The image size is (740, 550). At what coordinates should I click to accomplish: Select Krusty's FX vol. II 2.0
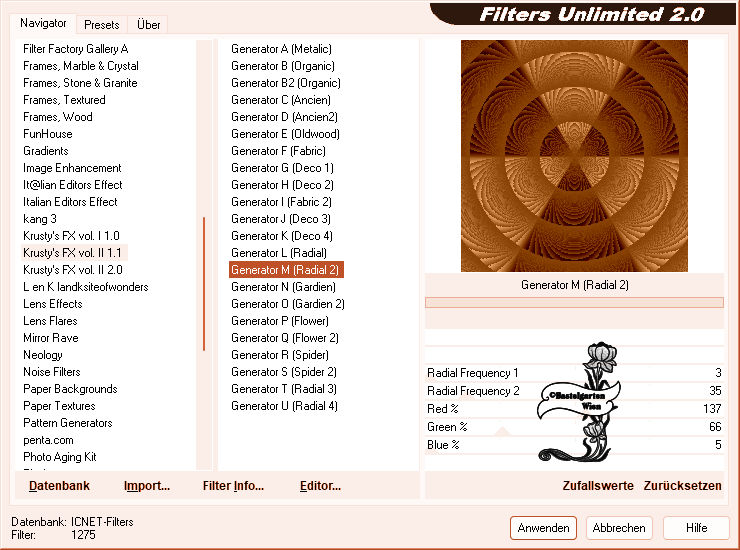point(73,270)
